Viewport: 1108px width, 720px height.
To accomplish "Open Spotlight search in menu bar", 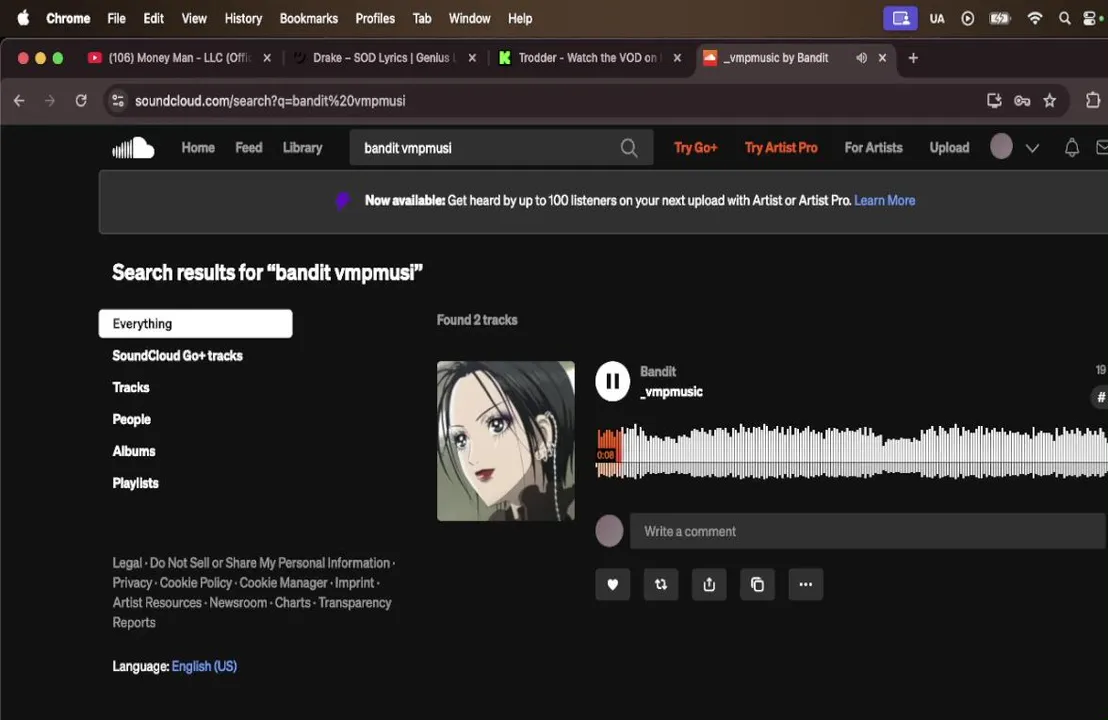I will pyautogui.click(x=1064, y=18).
